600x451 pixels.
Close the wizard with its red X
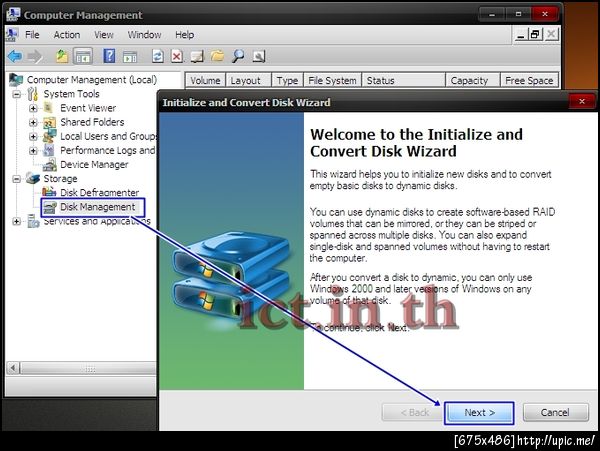tap(582, 101)
